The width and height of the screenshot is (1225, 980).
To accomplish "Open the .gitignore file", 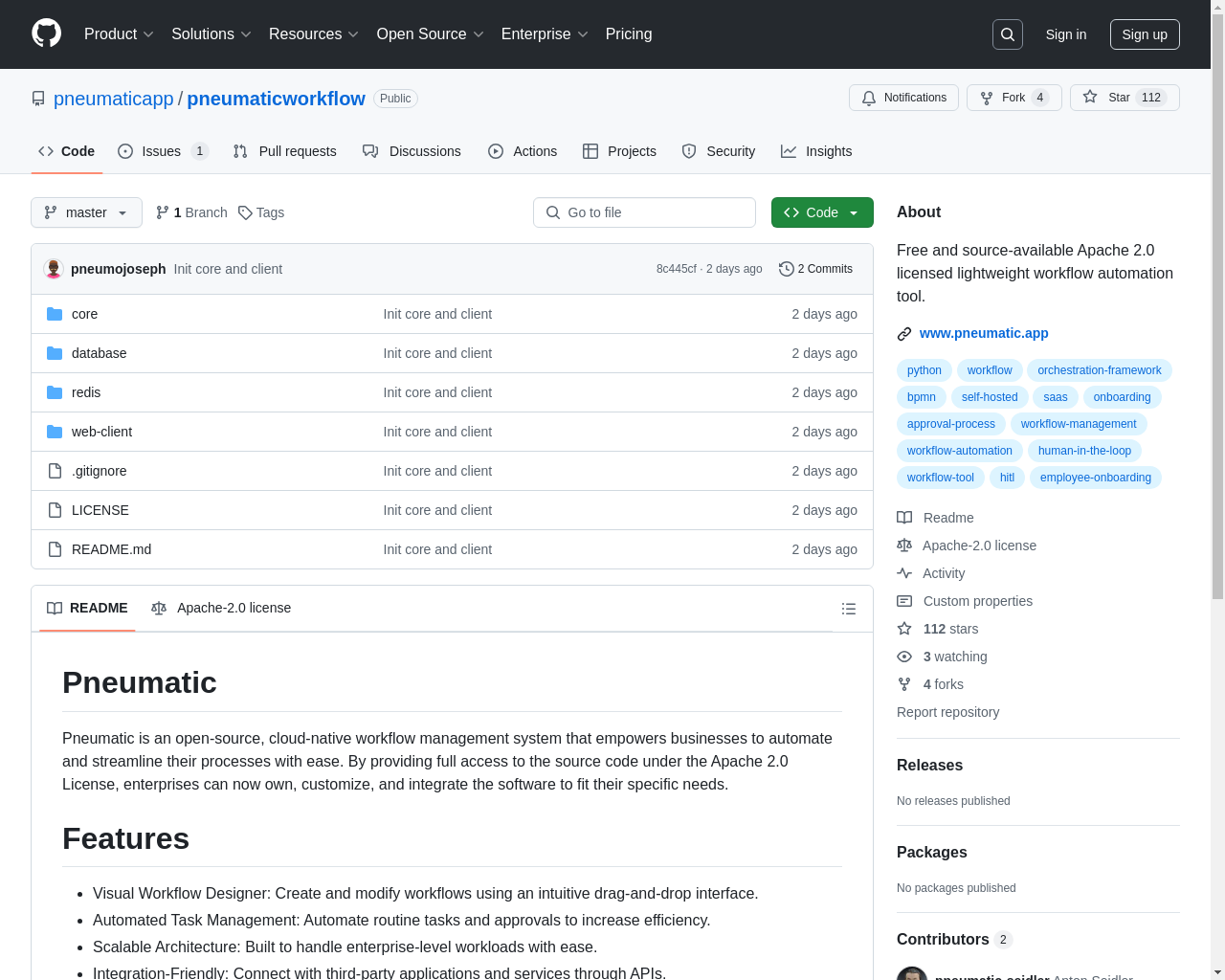I will (99, 471).
